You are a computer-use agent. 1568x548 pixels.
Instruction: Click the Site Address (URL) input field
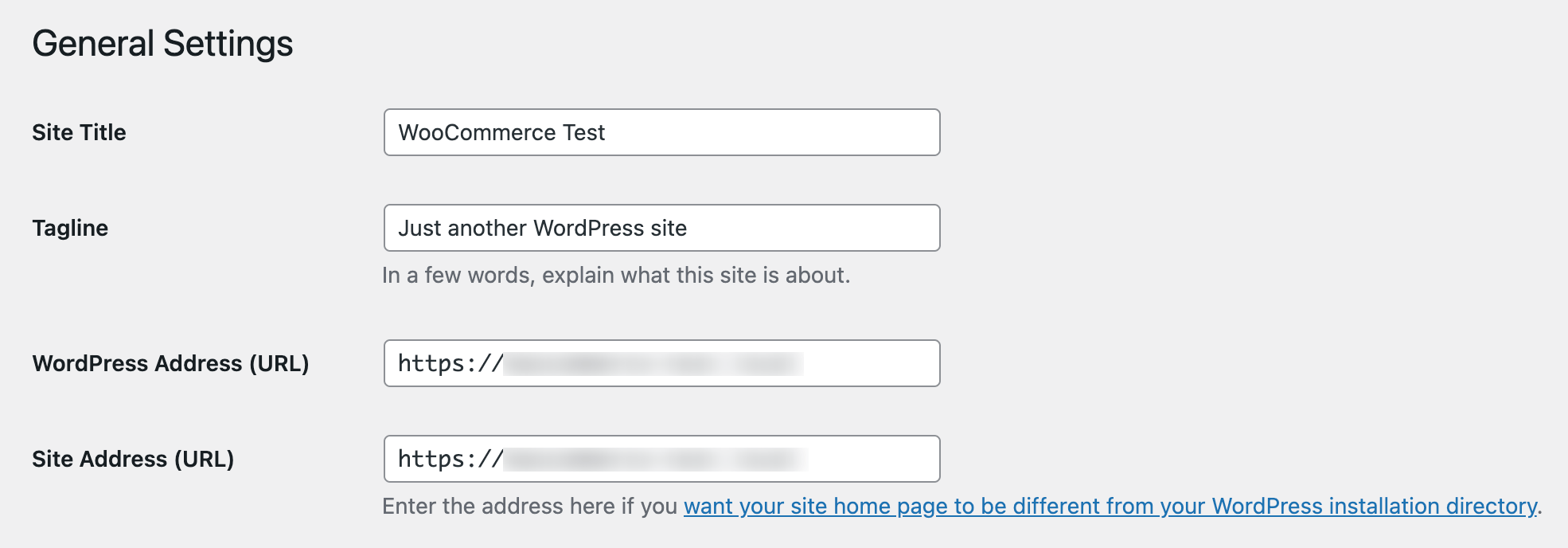point(661,459)
